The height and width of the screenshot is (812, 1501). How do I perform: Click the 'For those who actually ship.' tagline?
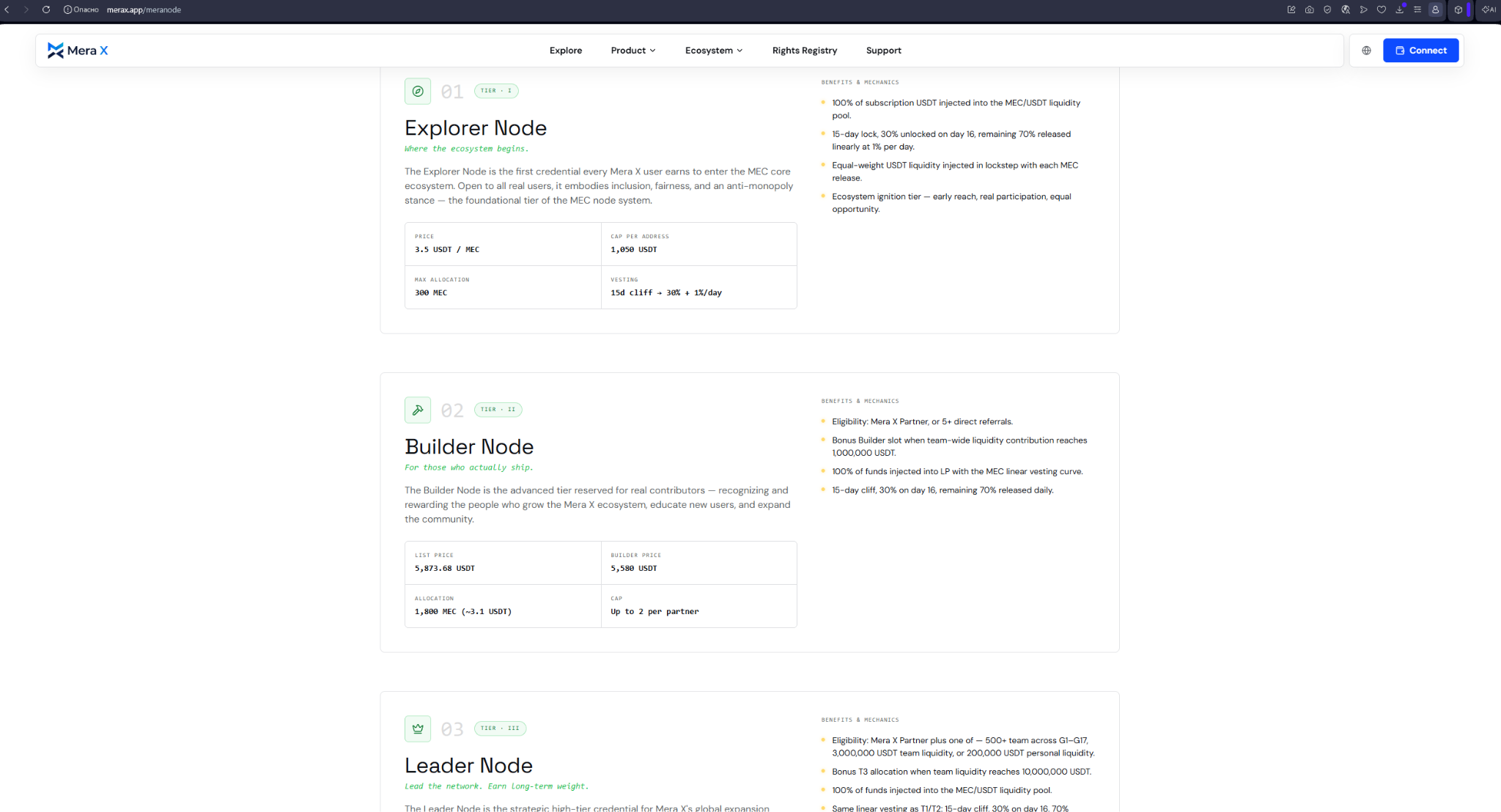click(x=469, y=468)
